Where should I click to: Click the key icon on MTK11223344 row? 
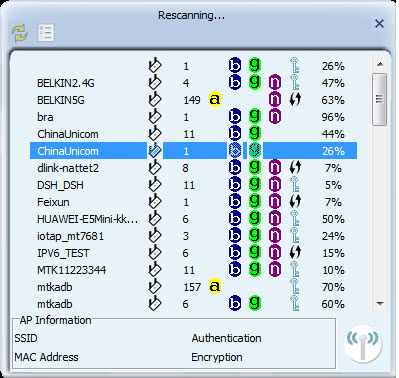295,269
